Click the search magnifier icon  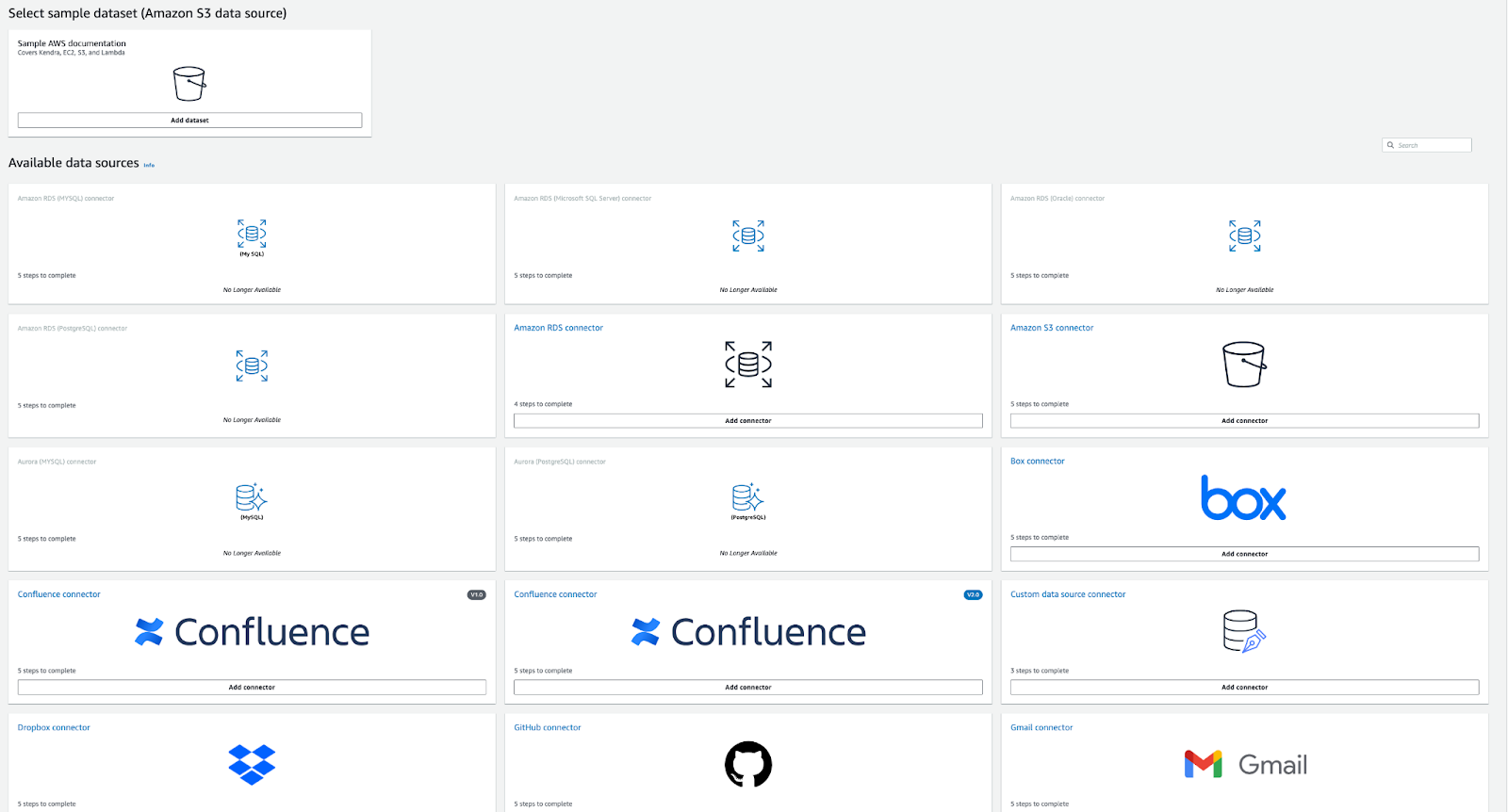click(x=1390, y=145)
